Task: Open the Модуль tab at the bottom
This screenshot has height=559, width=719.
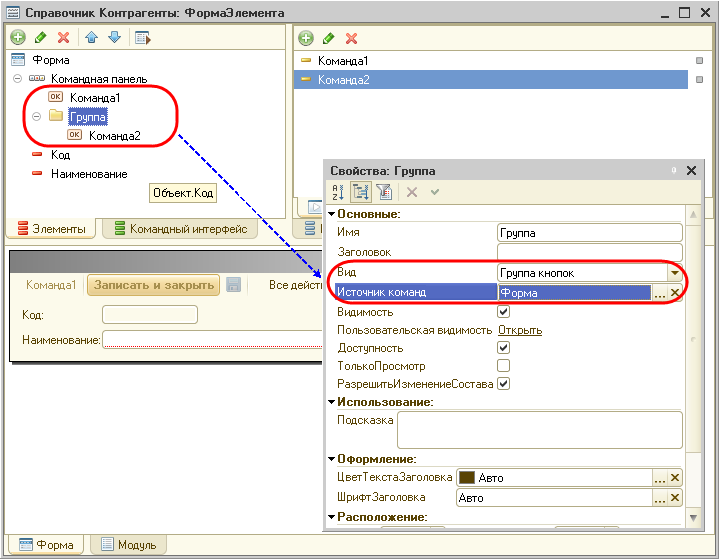Action: pyautogui.click(x=127, y=545)
